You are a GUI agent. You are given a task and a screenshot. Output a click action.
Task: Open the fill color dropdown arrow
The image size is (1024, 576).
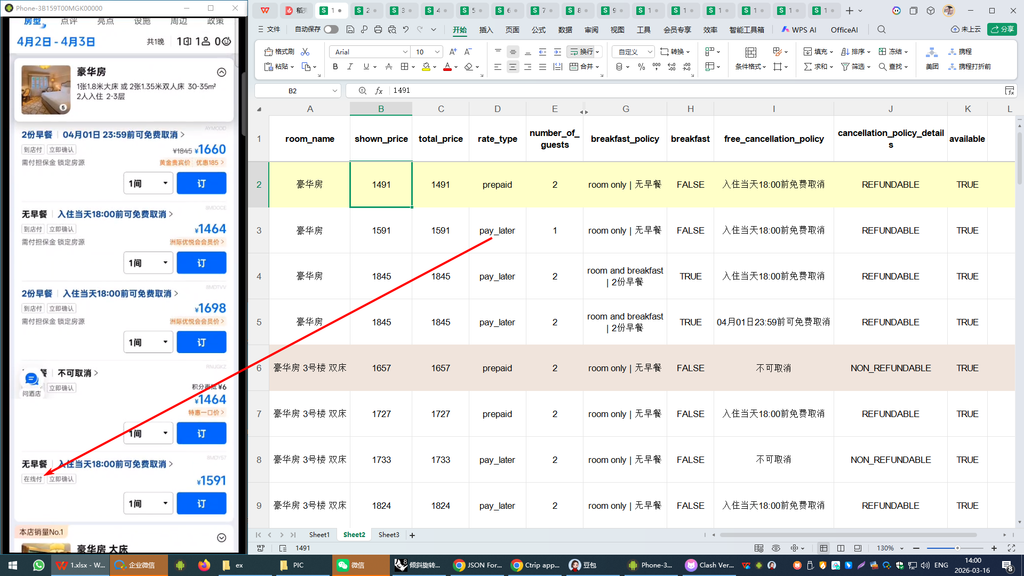click(x=434, y=67)
